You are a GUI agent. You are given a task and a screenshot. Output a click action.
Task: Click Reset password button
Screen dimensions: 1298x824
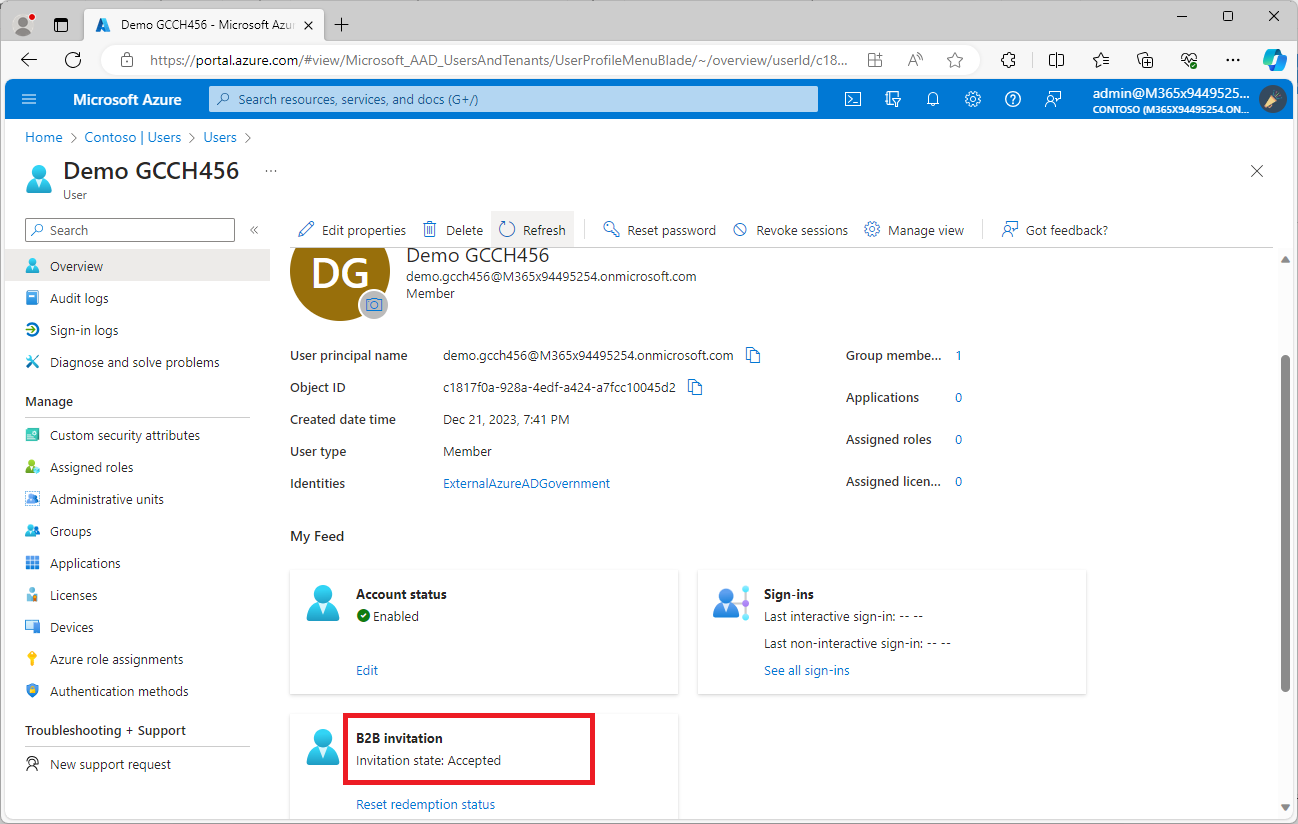[x=660, y=230]
